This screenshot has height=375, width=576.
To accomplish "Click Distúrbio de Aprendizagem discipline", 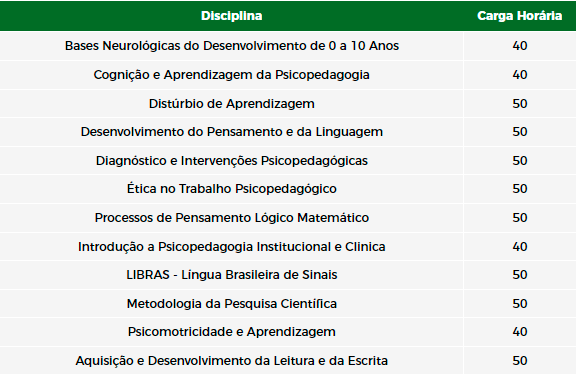I will [231, 104].
